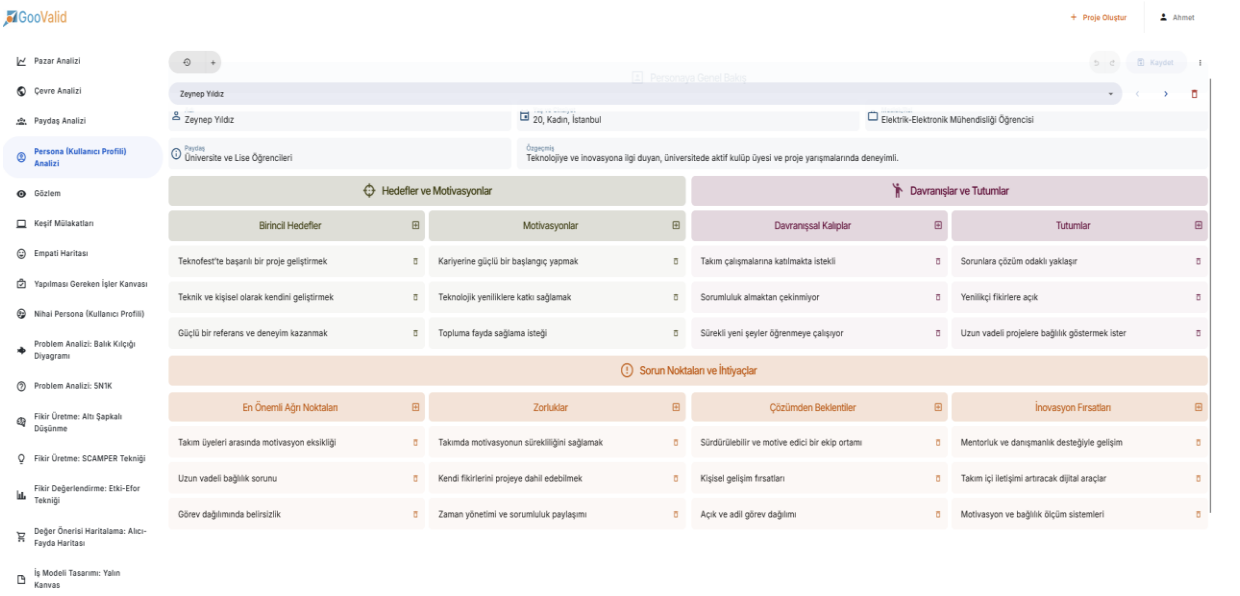This screenshot has height=596, width=1240.
Task: Add item to İnovasyon Fırsatları column
Action: [x=1199, y=407]
